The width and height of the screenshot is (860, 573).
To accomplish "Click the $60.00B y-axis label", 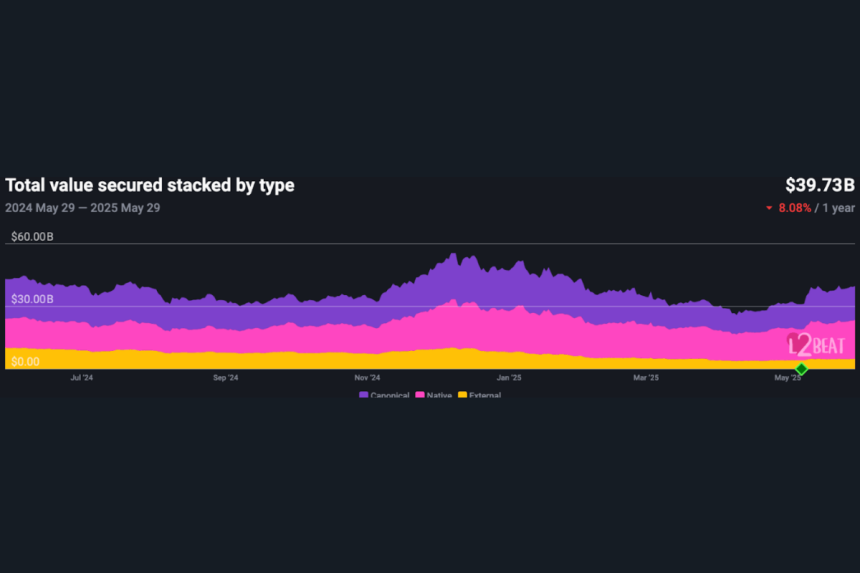I will coord(32,237).
